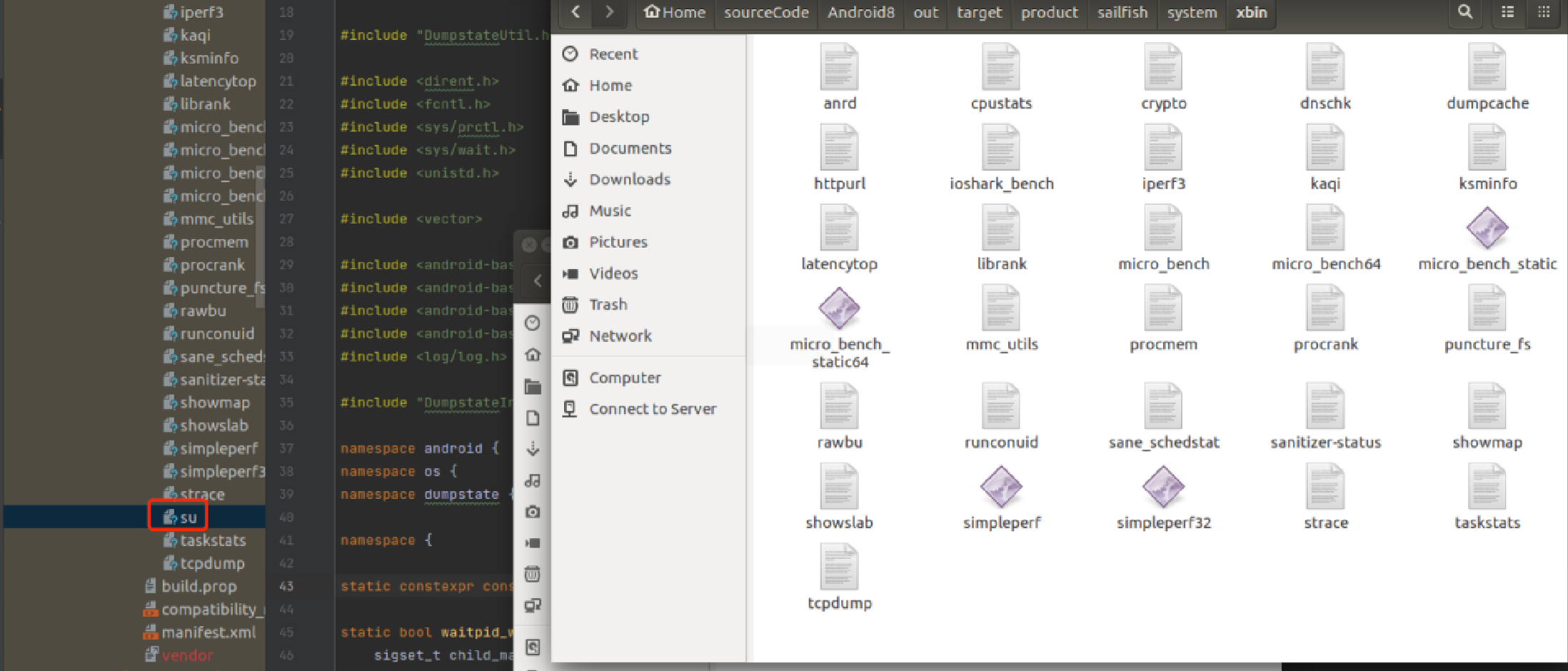Select the tcpdump file in file manager
The width and height of the screenshot is (1568, 671).
pyautogui.click(x=839, y=577)
